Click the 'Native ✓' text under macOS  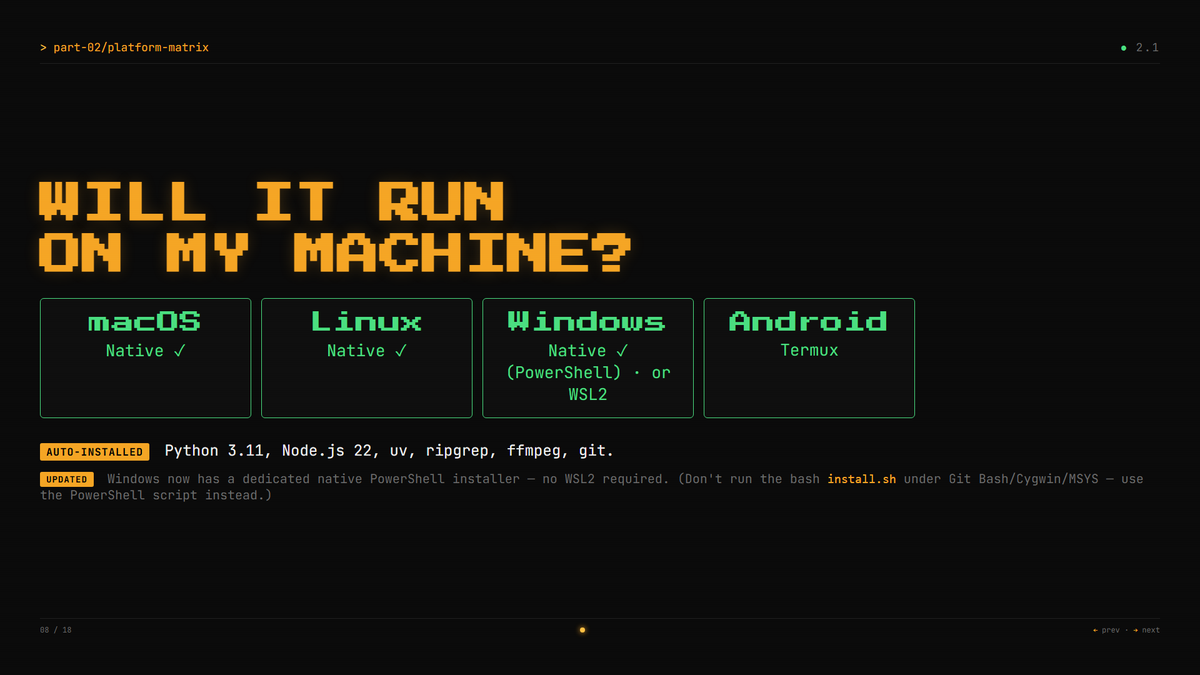[x=146, y=351]
